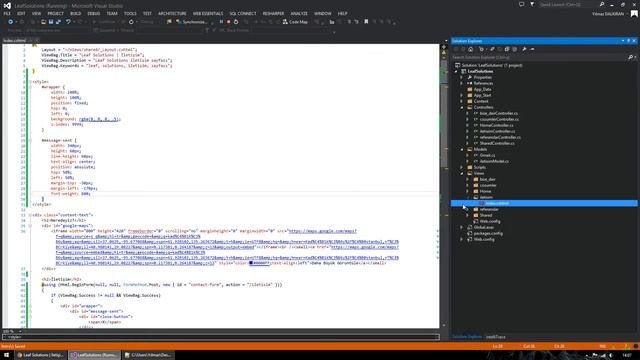This screenshot has width=640, height=360.
Task: Open the WEB ESSENTIALS menu
Action: click(208, 13)
